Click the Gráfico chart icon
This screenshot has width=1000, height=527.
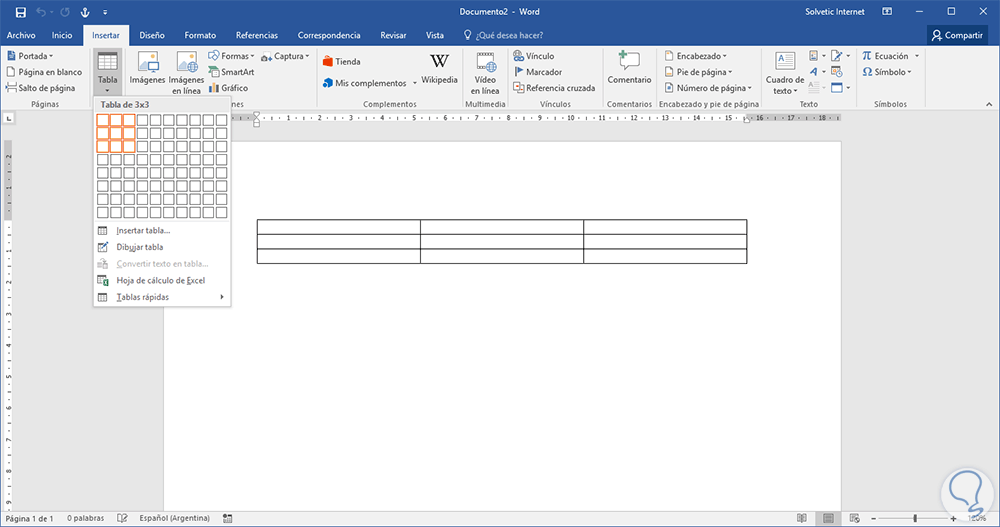click(229, 88)
